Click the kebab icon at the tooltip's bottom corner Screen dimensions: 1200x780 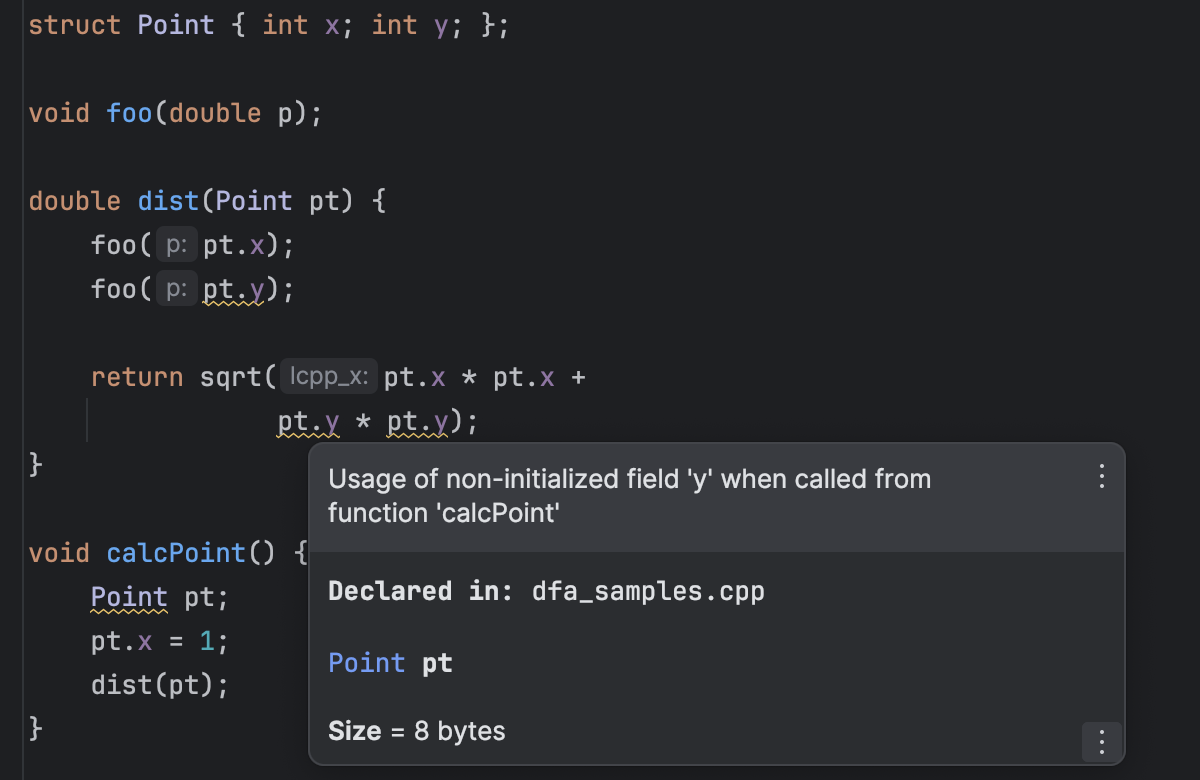pyautogui.click(x=1101, y=742)
